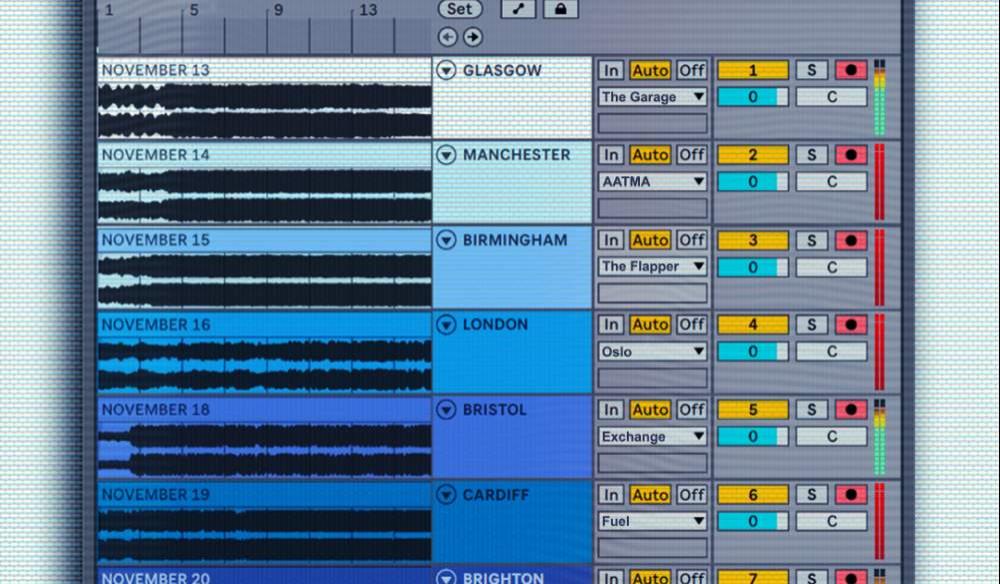The width and height of the screenshot is (1000, 584).
Task: Click Glasgow track pan control C
Action: tap(832, 97)
